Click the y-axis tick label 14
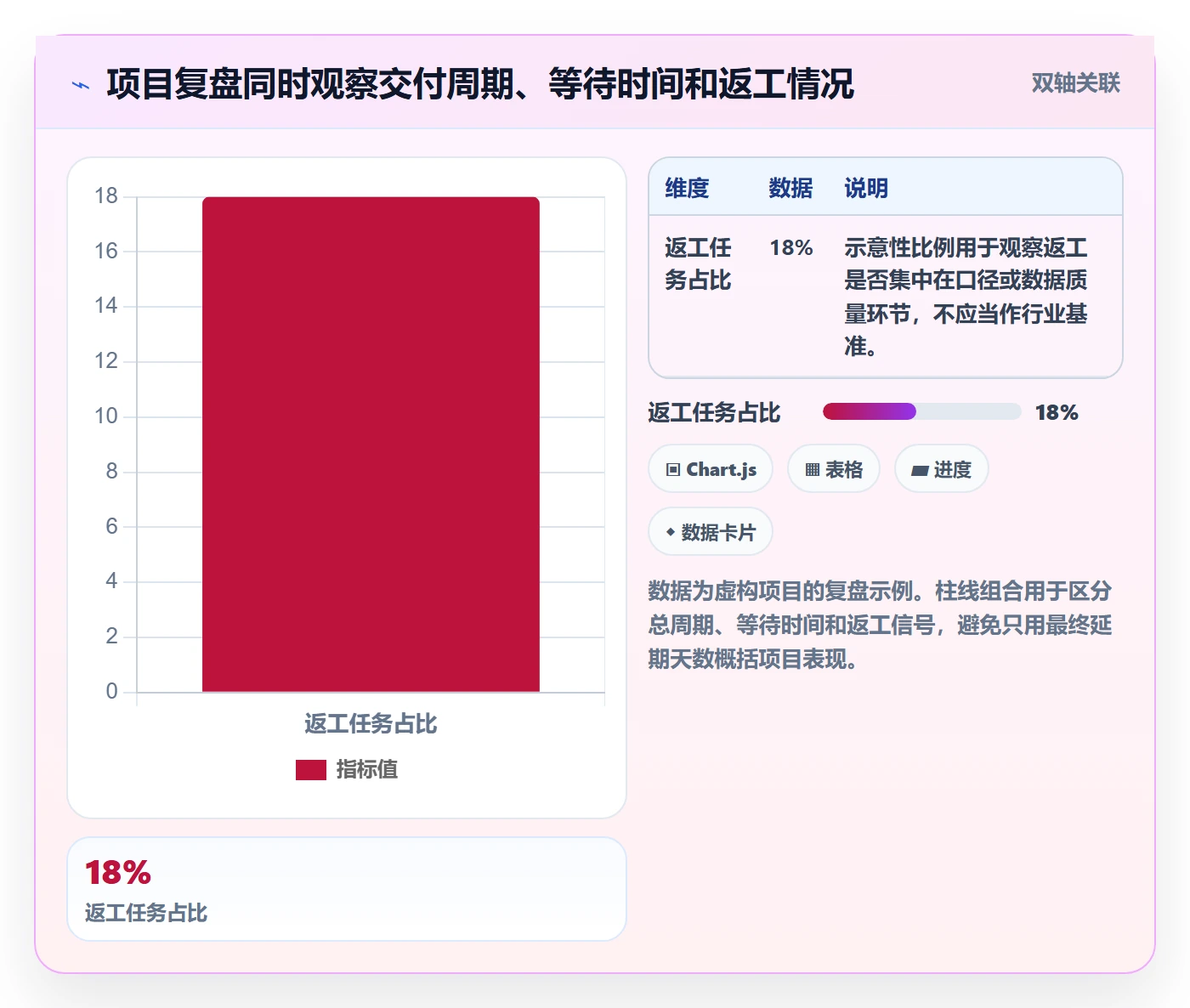This screenshot has width=1190, height=1008. coord(106,306)
